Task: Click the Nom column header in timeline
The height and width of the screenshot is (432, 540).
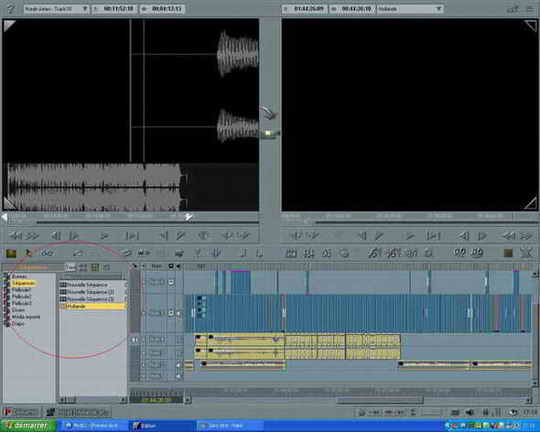Action: click(157, 266)
